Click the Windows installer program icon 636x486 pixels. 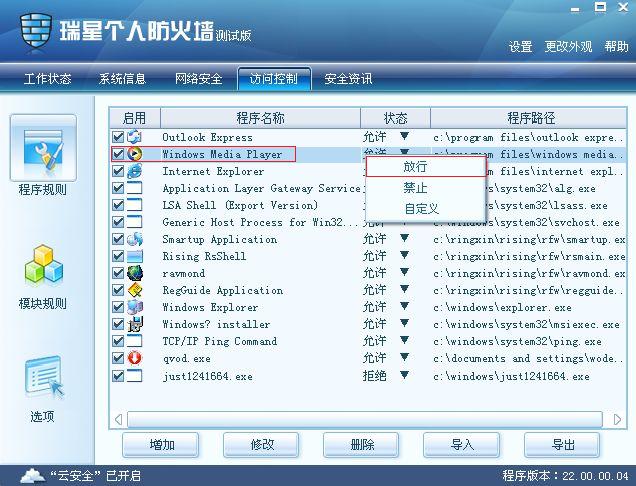tap(135, 325)
